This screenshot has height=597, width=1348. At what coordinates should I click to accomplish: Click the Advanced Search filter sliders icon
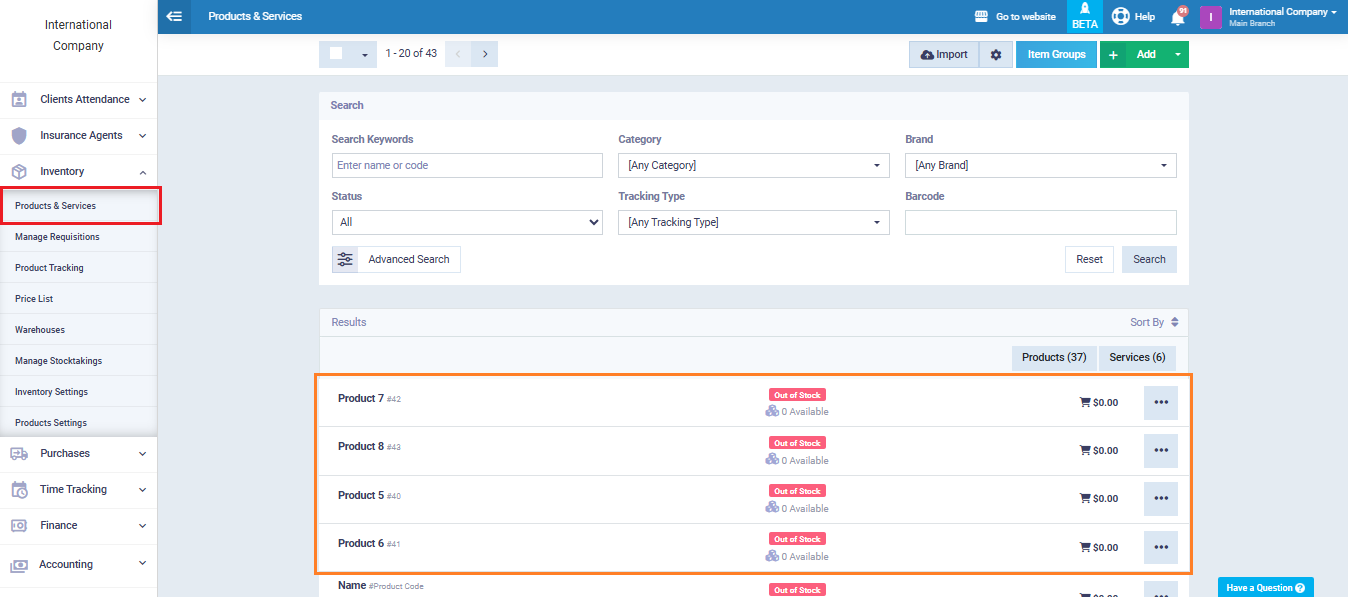345,259
